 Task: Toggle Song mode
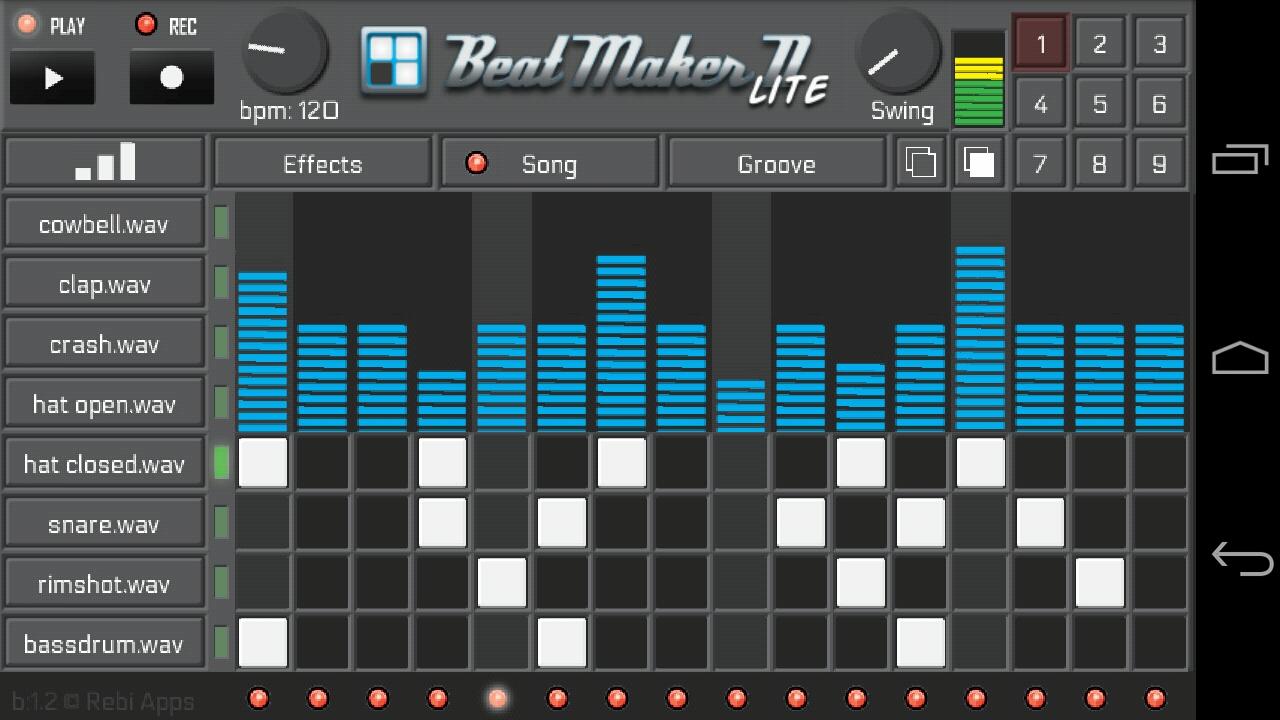click(x=549, y=163)
